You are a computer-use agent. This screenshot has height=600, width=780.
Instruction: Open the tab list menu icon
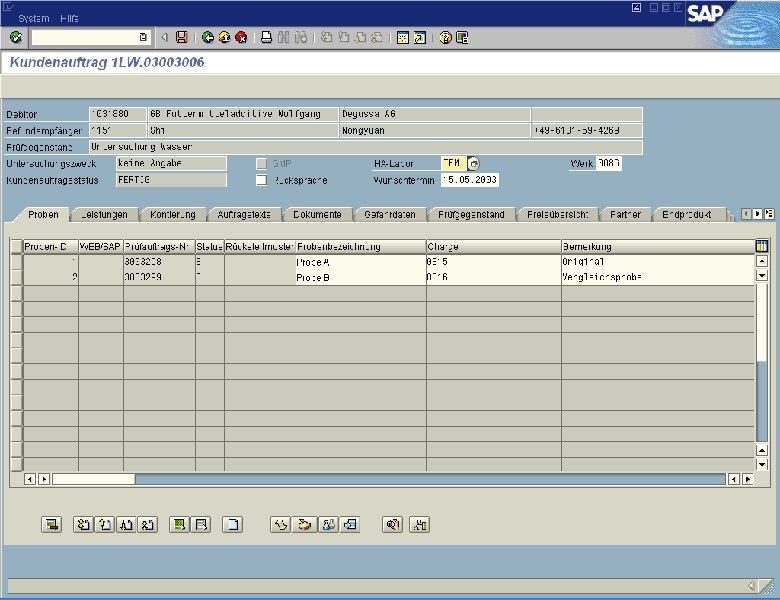769,213
